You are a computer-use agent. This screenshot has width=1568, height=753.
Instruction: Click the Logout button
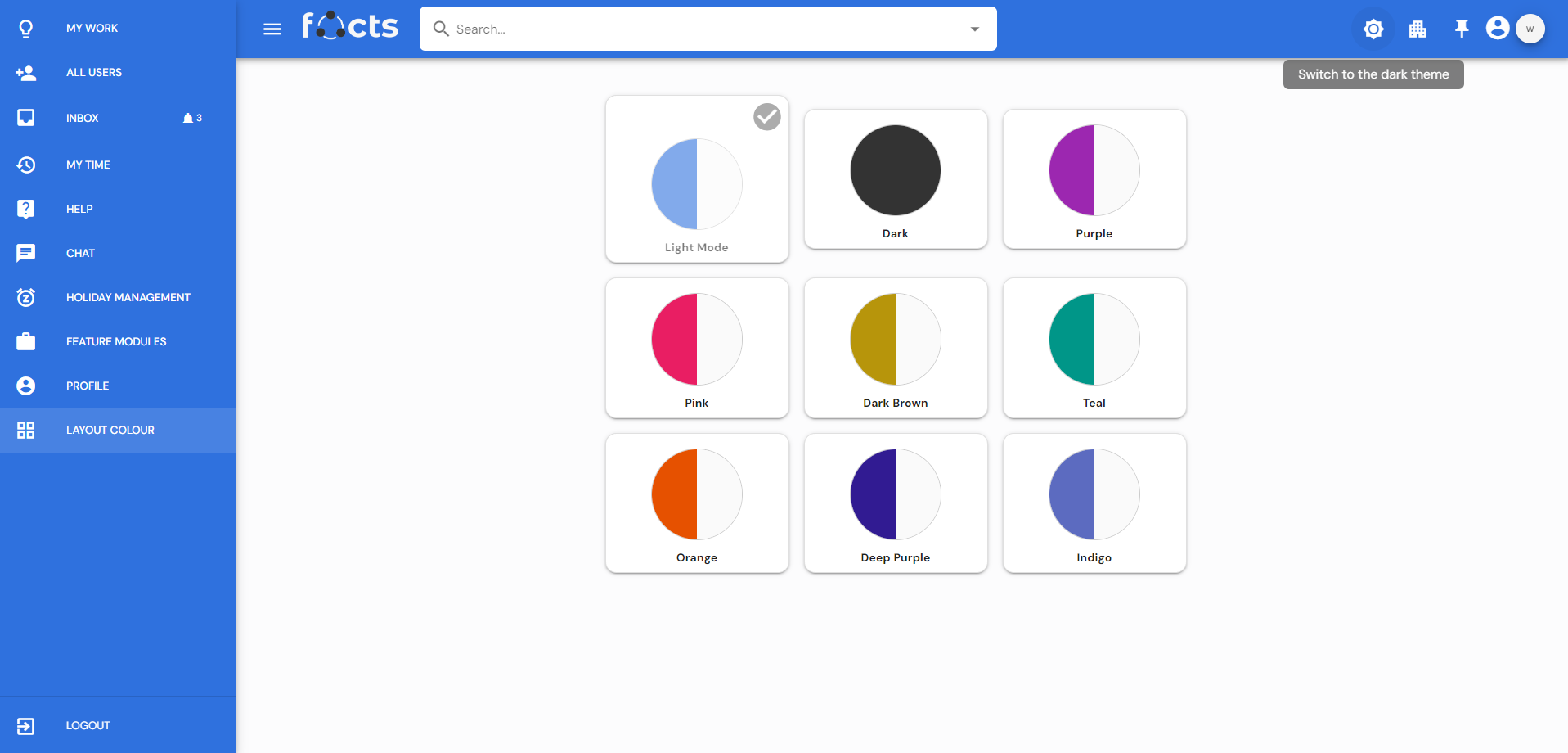pos(88,725)
